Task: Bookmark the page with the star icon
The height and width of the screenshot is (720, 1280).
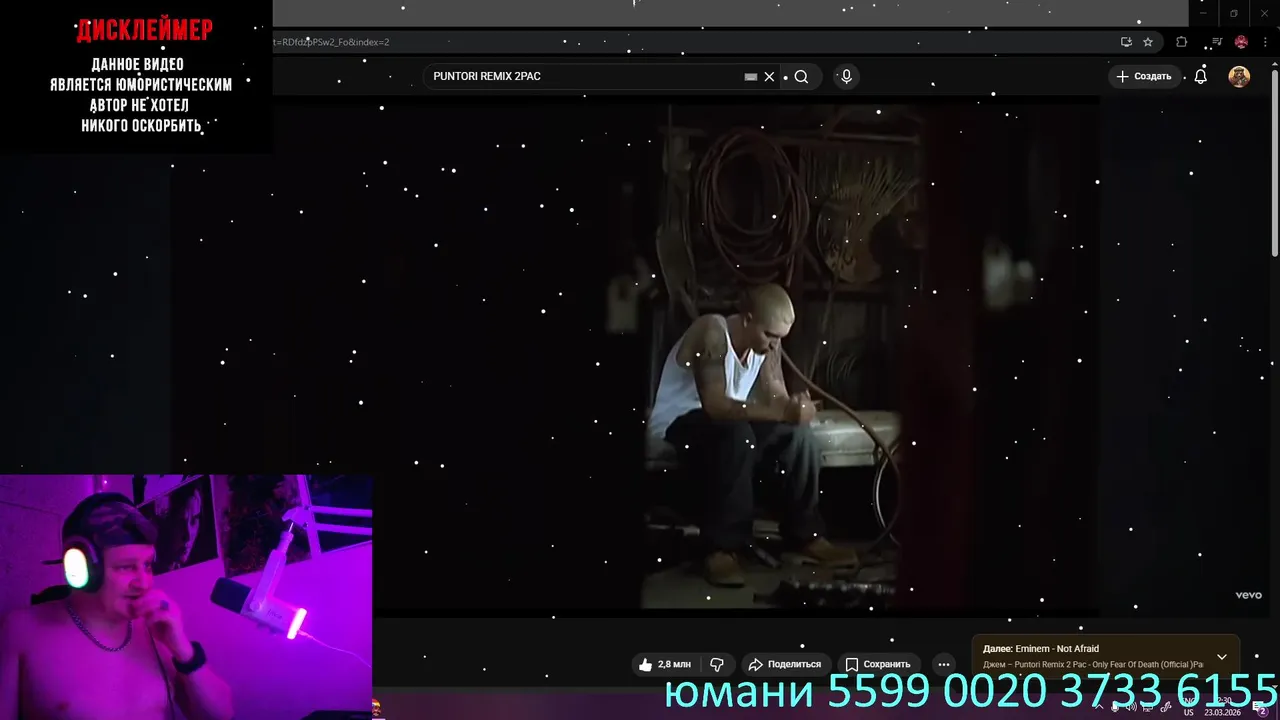Action: 1148,42
